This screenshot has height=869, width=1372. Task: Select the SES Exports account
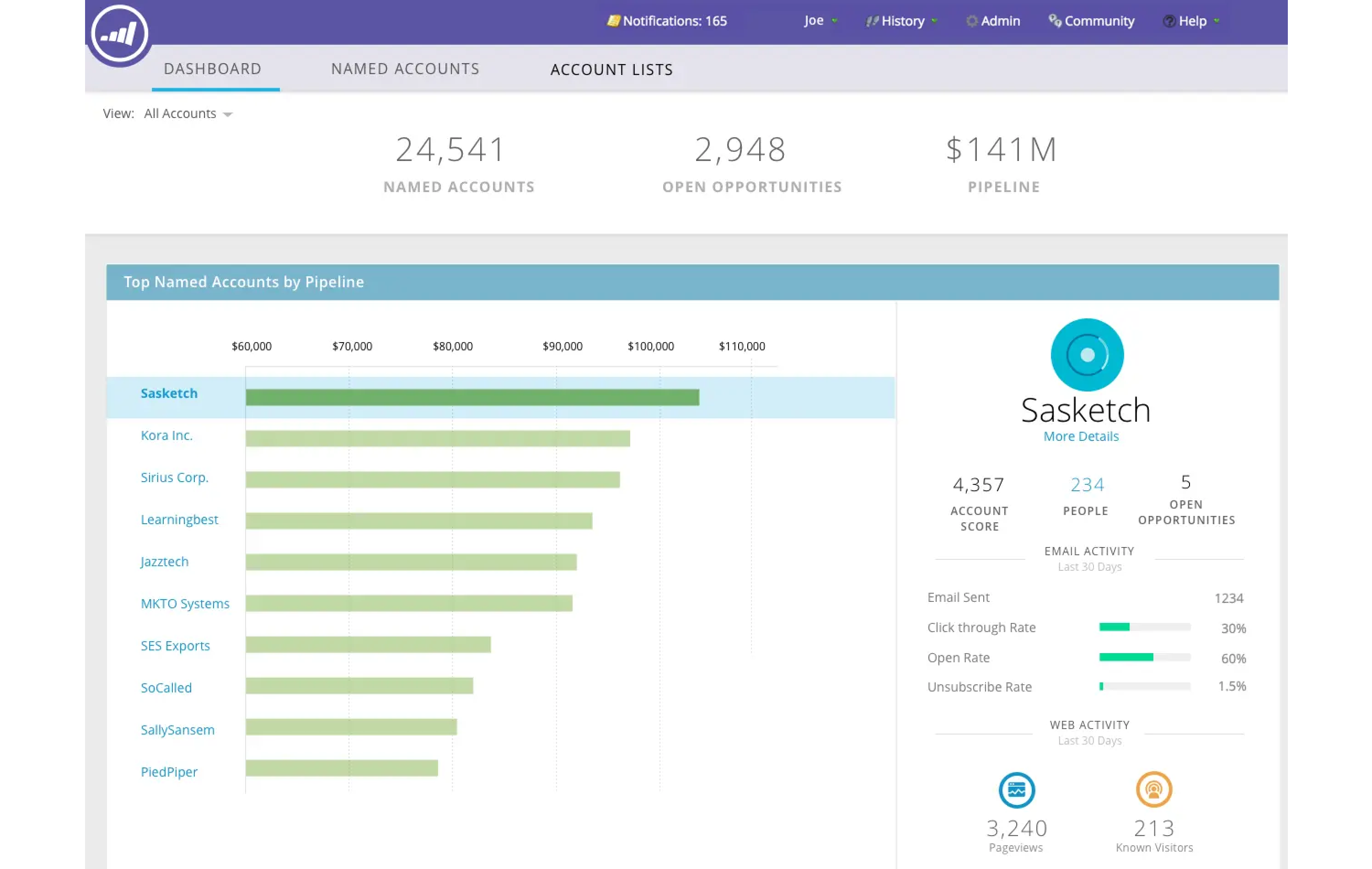coord(175,646)
